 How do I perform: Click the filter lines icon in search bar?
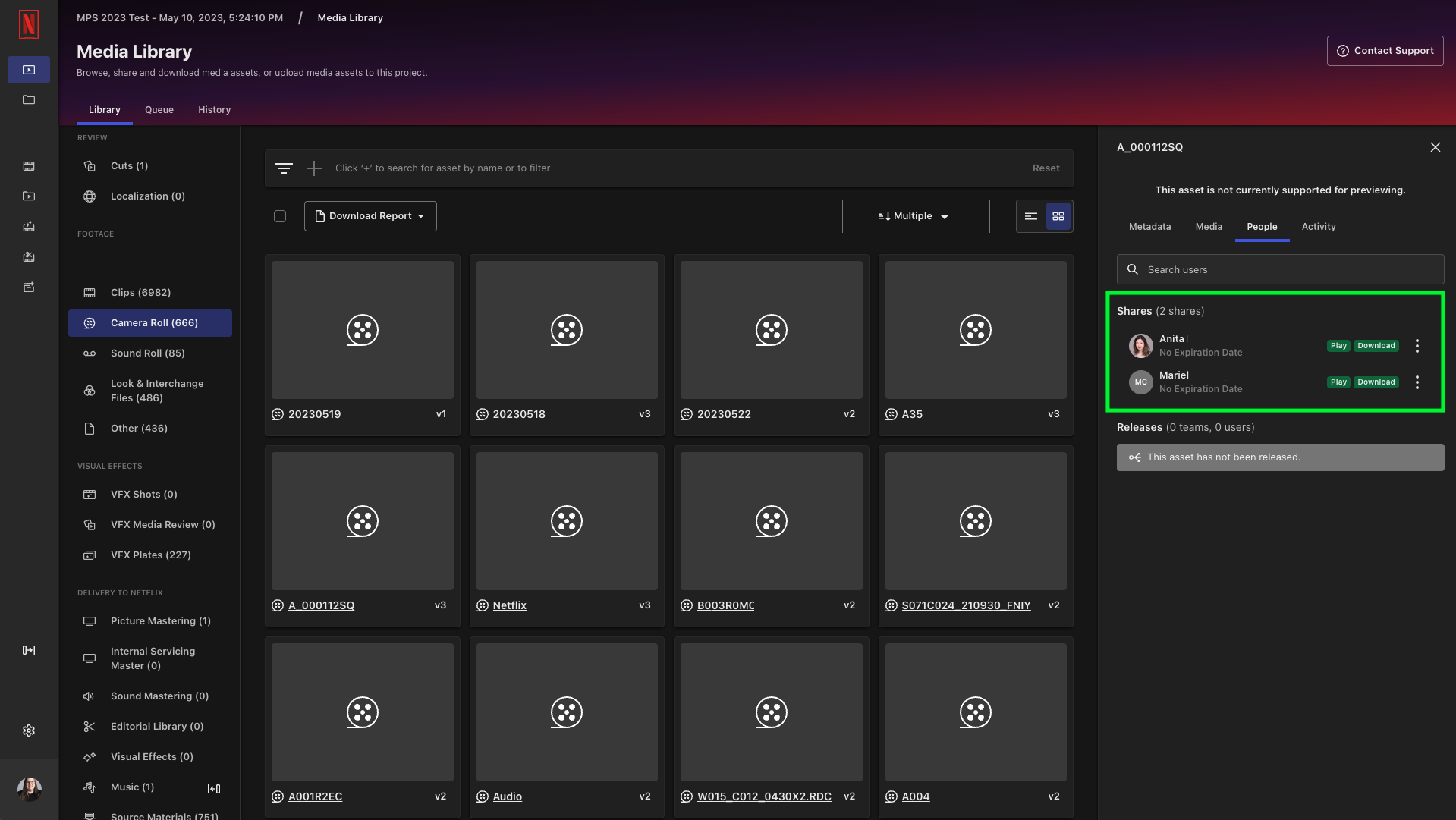point(284,168)
